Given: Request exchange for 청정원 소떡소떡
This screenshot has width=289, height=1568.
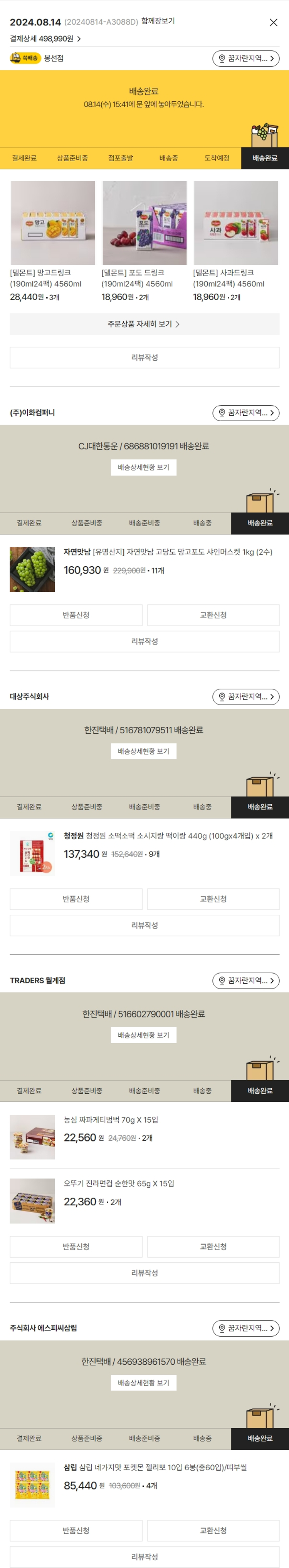Looking at the screenshot, I should tap(213, 899).
